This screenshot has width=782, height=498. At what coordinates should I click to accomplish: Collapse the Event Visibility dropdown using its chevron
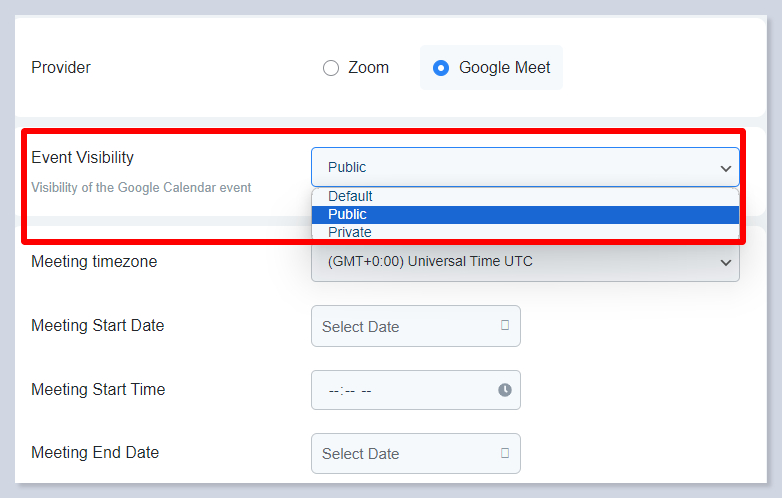click(x=726, y=168)
